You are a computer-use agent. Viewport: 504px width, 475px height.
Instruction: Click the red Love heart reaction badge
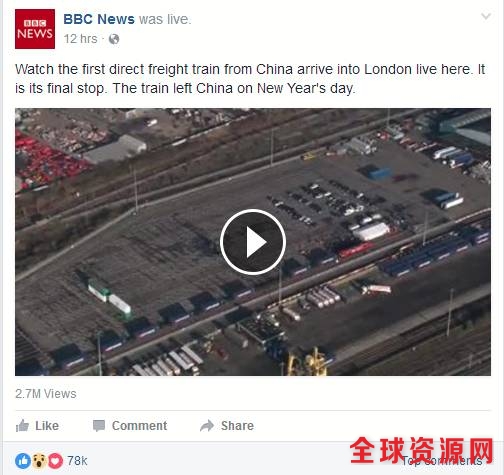tap(55, 461)
